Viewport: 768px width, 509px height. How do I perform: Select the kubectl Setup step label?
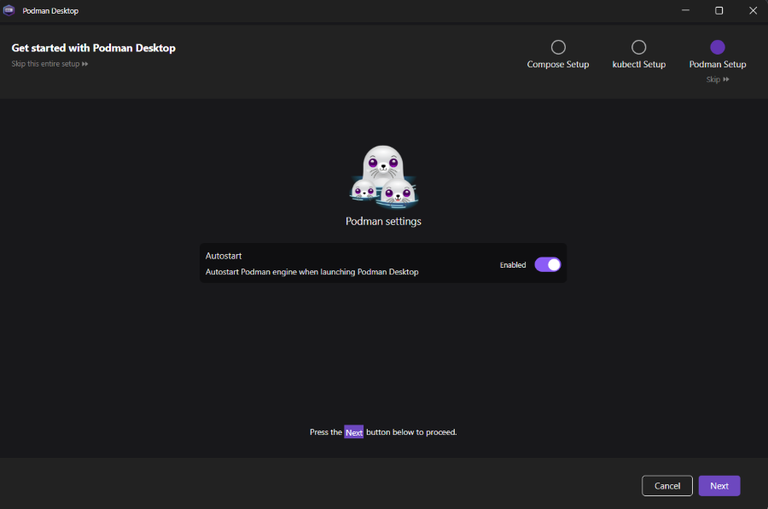(x=639, y=64)
